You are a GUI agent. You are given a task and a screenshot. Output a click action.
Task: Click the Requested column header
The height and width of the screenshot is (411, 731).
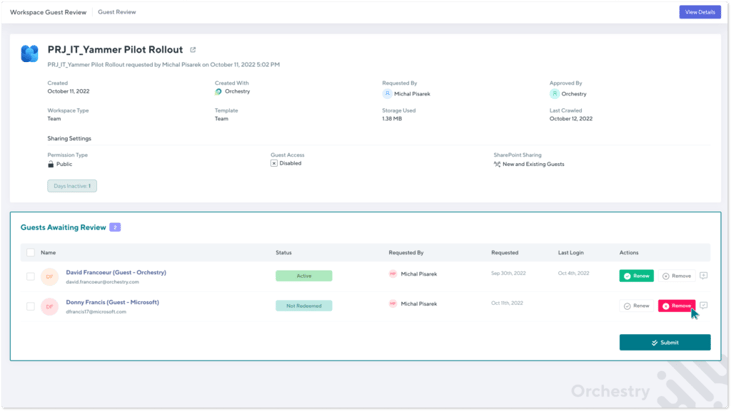(x=505, y=253)
